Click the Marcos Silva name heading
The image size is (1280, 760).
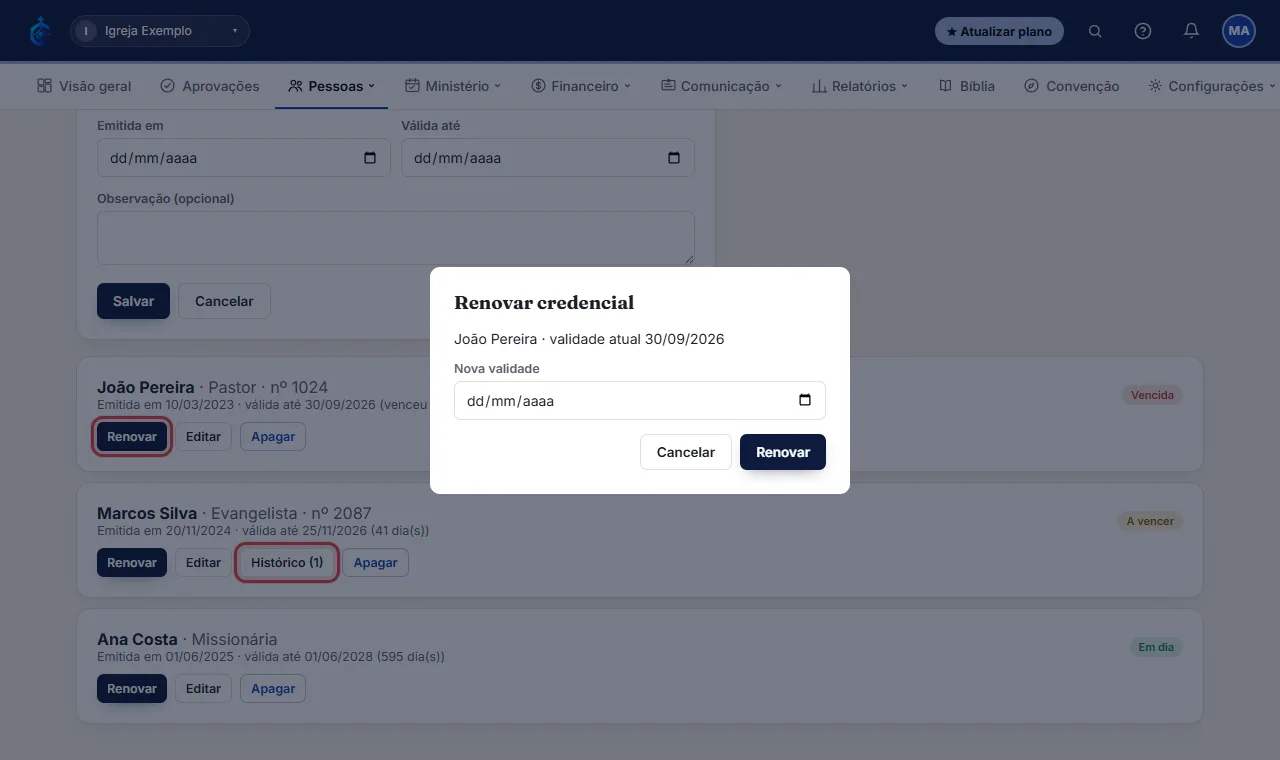(147, 513)
